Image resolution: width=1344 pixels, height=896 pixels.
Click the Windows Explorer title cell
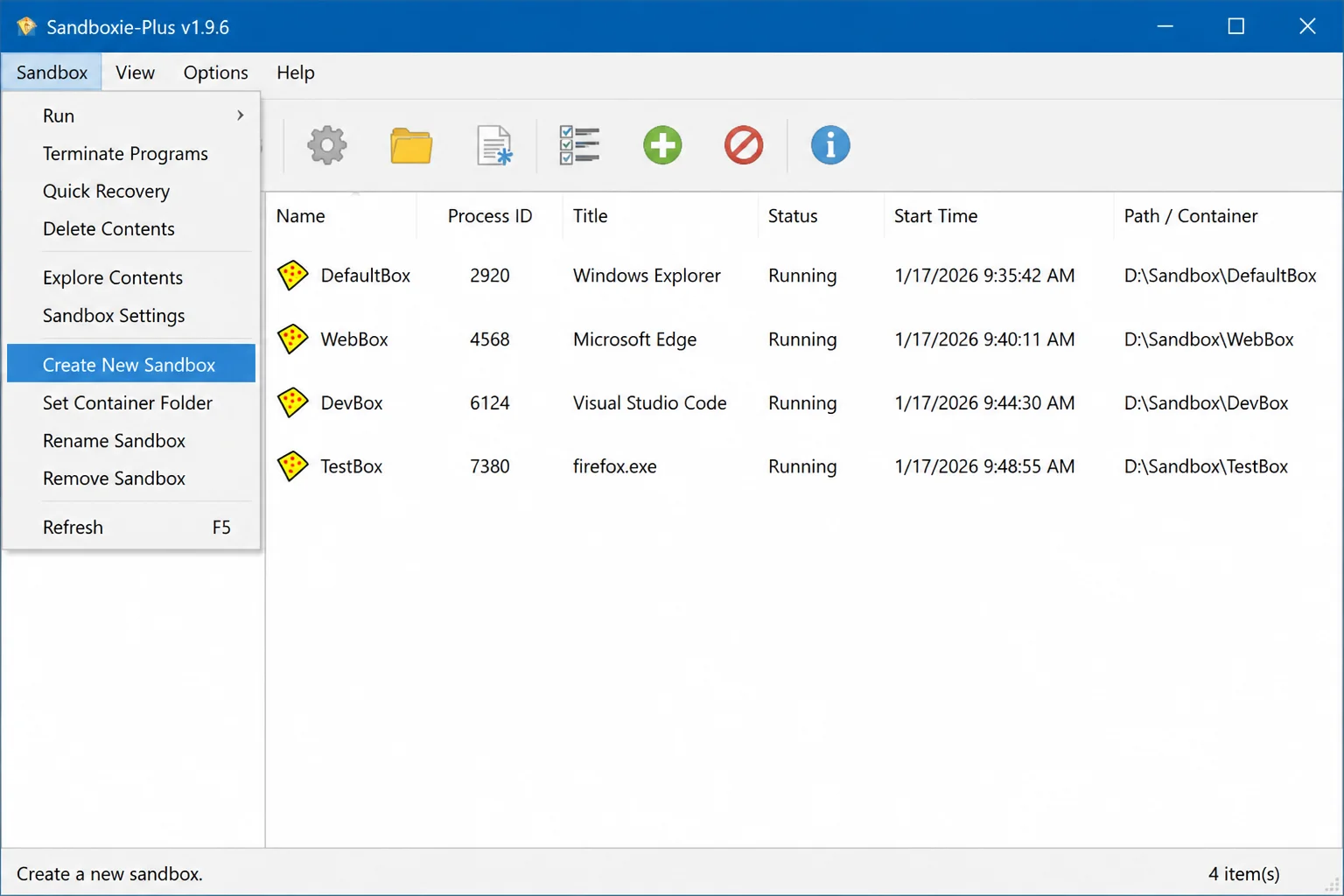click(x=647, y=276)
